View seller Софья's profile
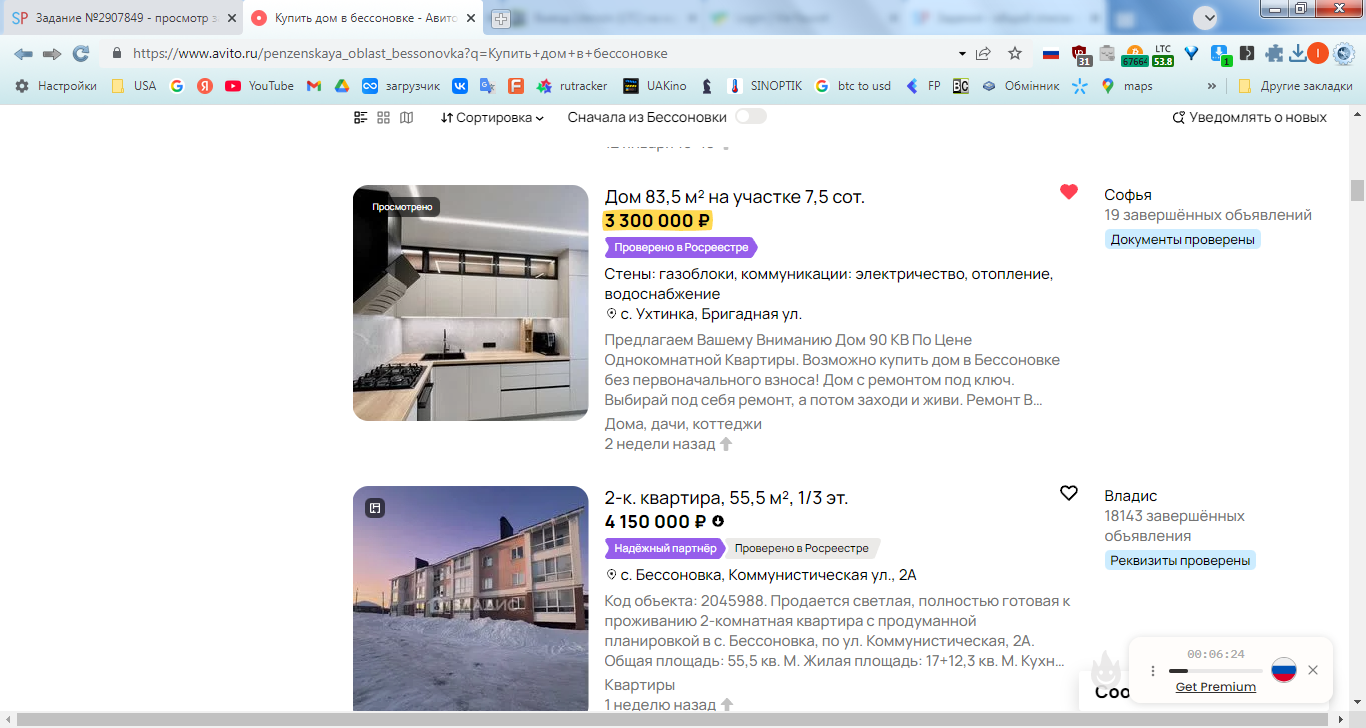The width and height of the screenshot is (1366, 728). point(1128,195)
